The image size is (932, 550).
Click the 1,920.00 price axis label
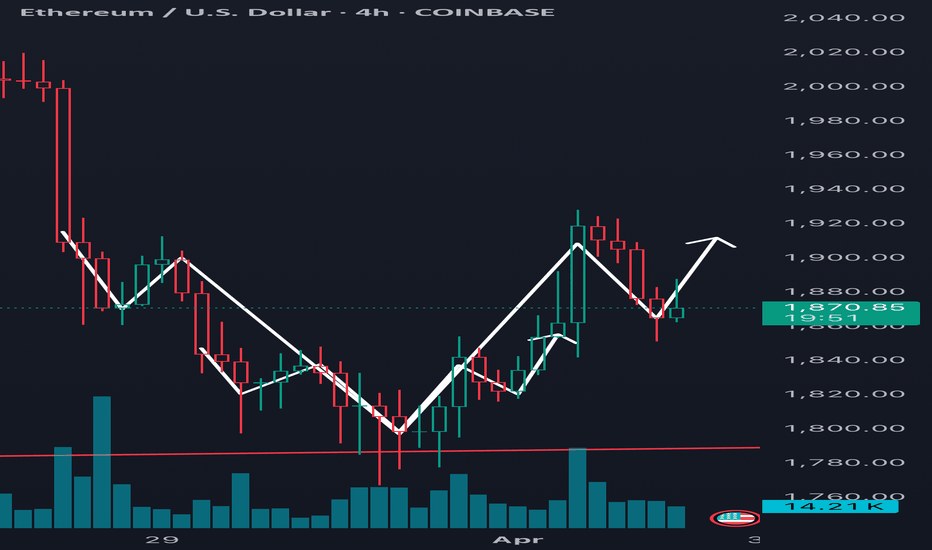pyautogui.click(x=844, y=223)
